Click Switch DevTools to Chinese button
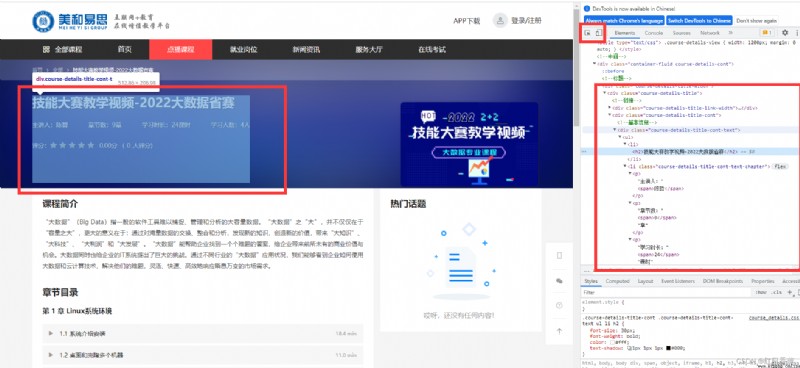 [x=699, y=20]
